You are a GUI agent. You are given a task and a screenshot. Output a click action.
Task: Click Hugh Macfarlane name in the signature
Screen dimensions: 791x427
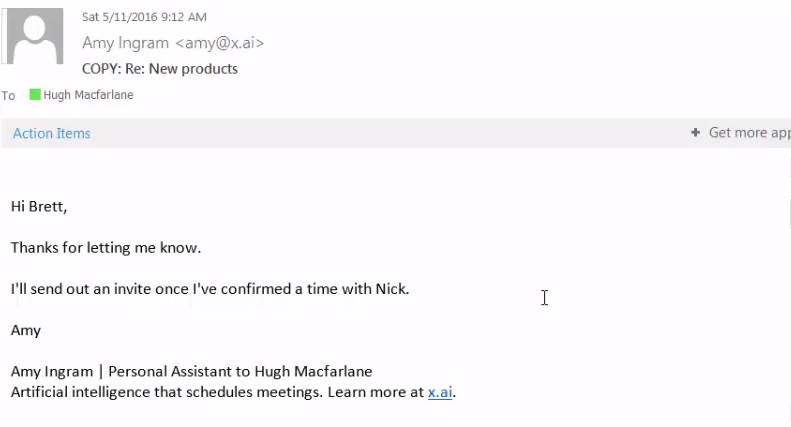point(315,371)
